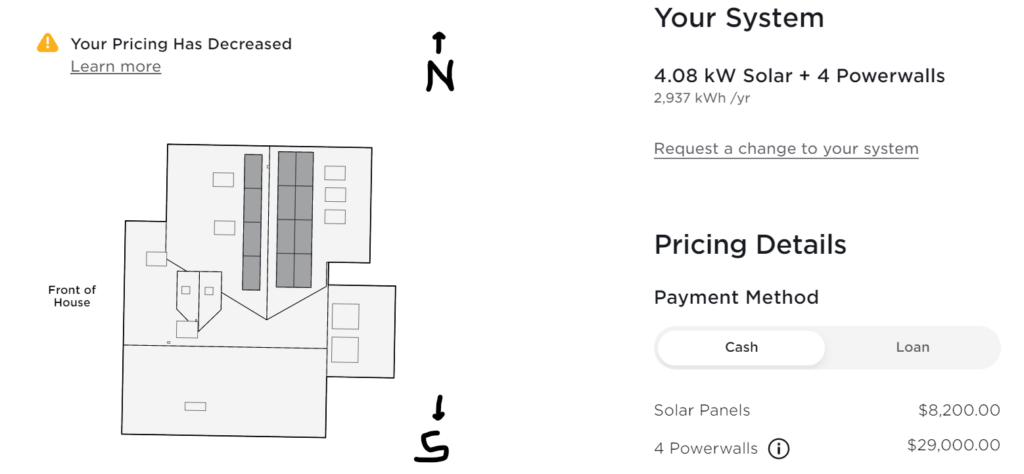Click the Solar Panels $8,200.00 price
The height and width of the screenshot is (474, 1024).
[958, 410]
